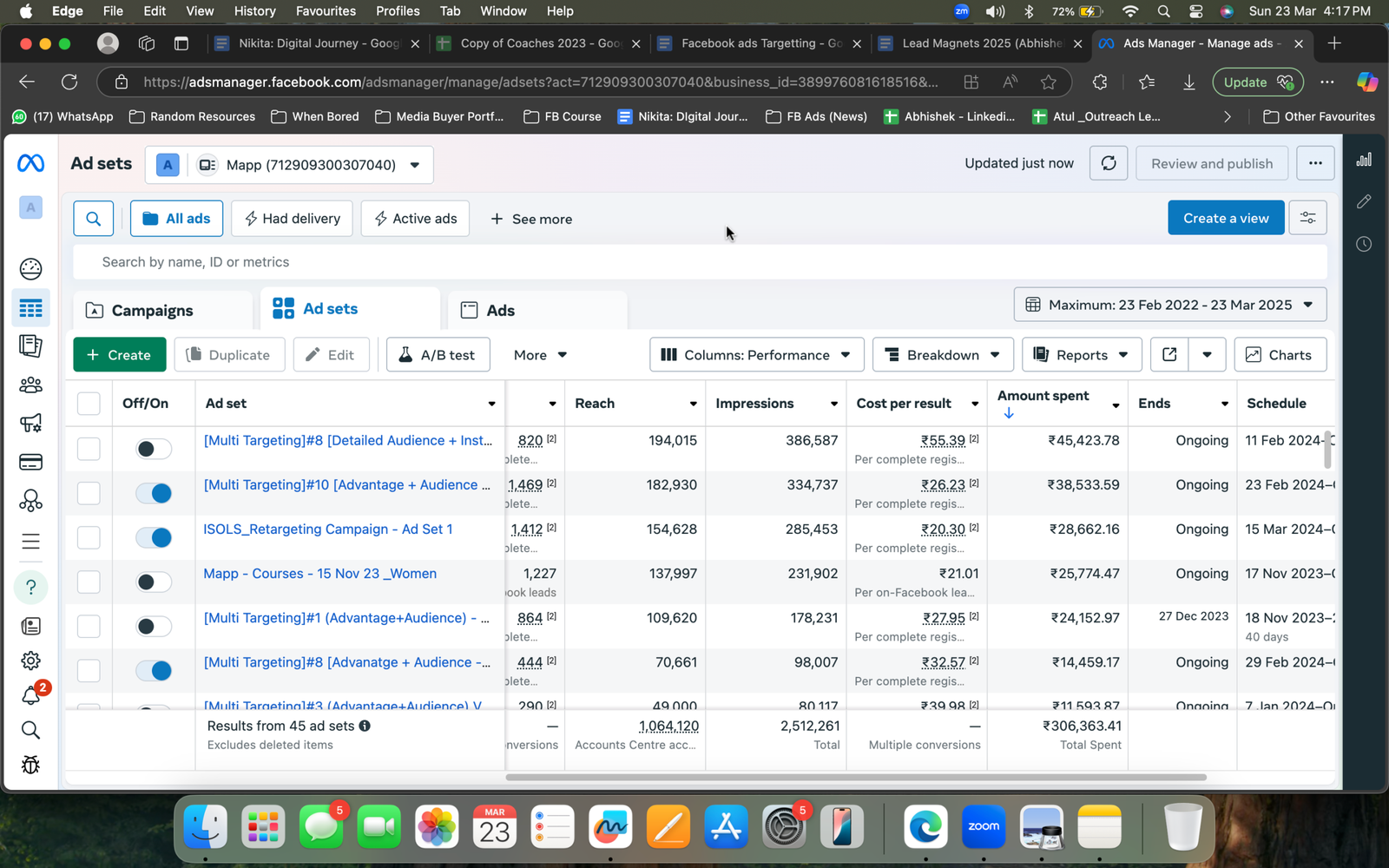Click search icon button beside All ads
Screen dimensions: 1389x868
pos(94,219)
